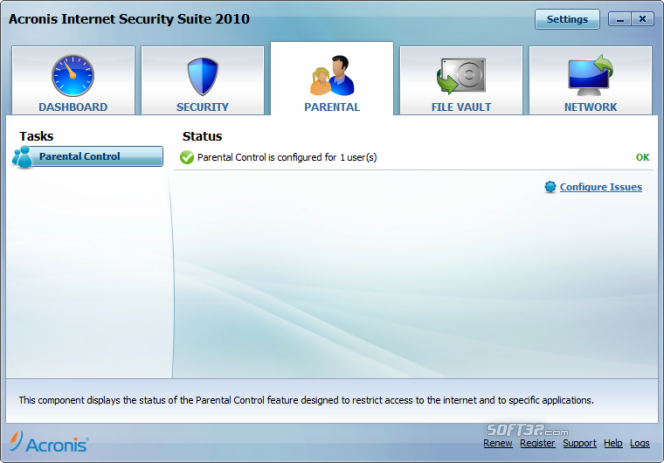Image resolution: width=664 pixels, height=463 pixels.
Task: Click the blue users icon beside Parental Control
Action: [x=23, y=157]
